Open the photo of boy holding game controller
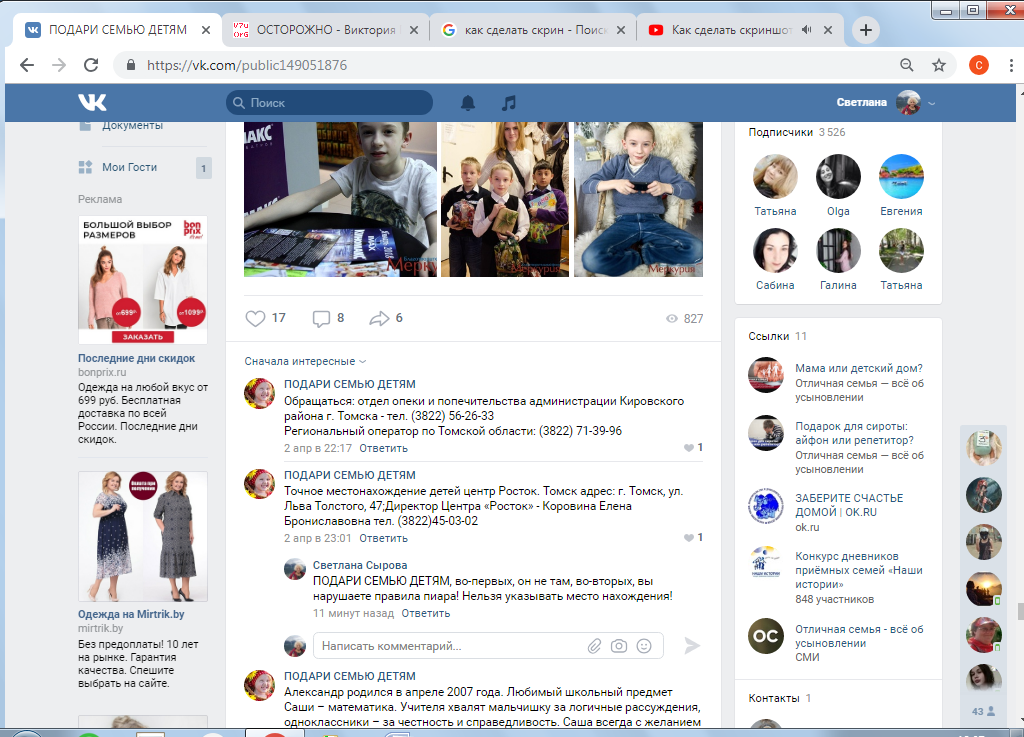 [x=638, y=199]
